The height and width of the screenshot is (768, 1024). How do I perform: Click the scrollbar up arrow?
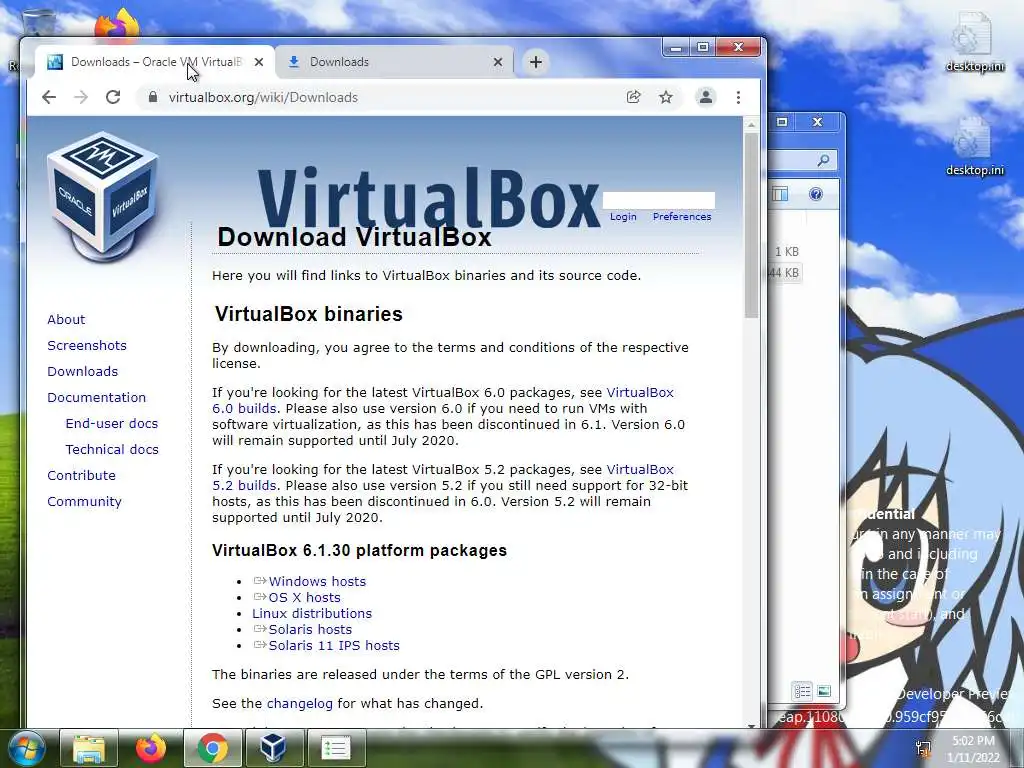coord(751,124)
